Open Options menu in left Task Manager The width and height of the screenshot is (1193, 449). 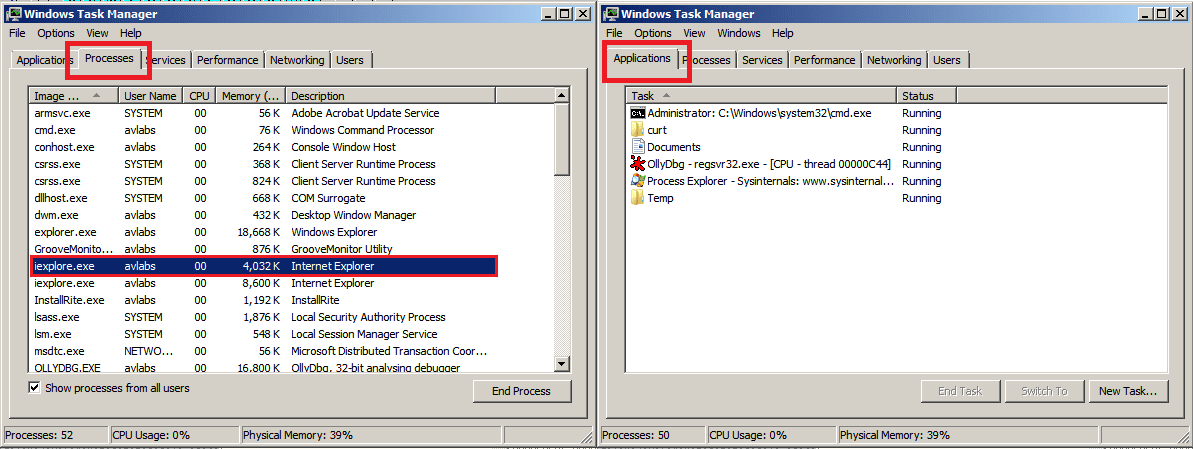point(56,33)
